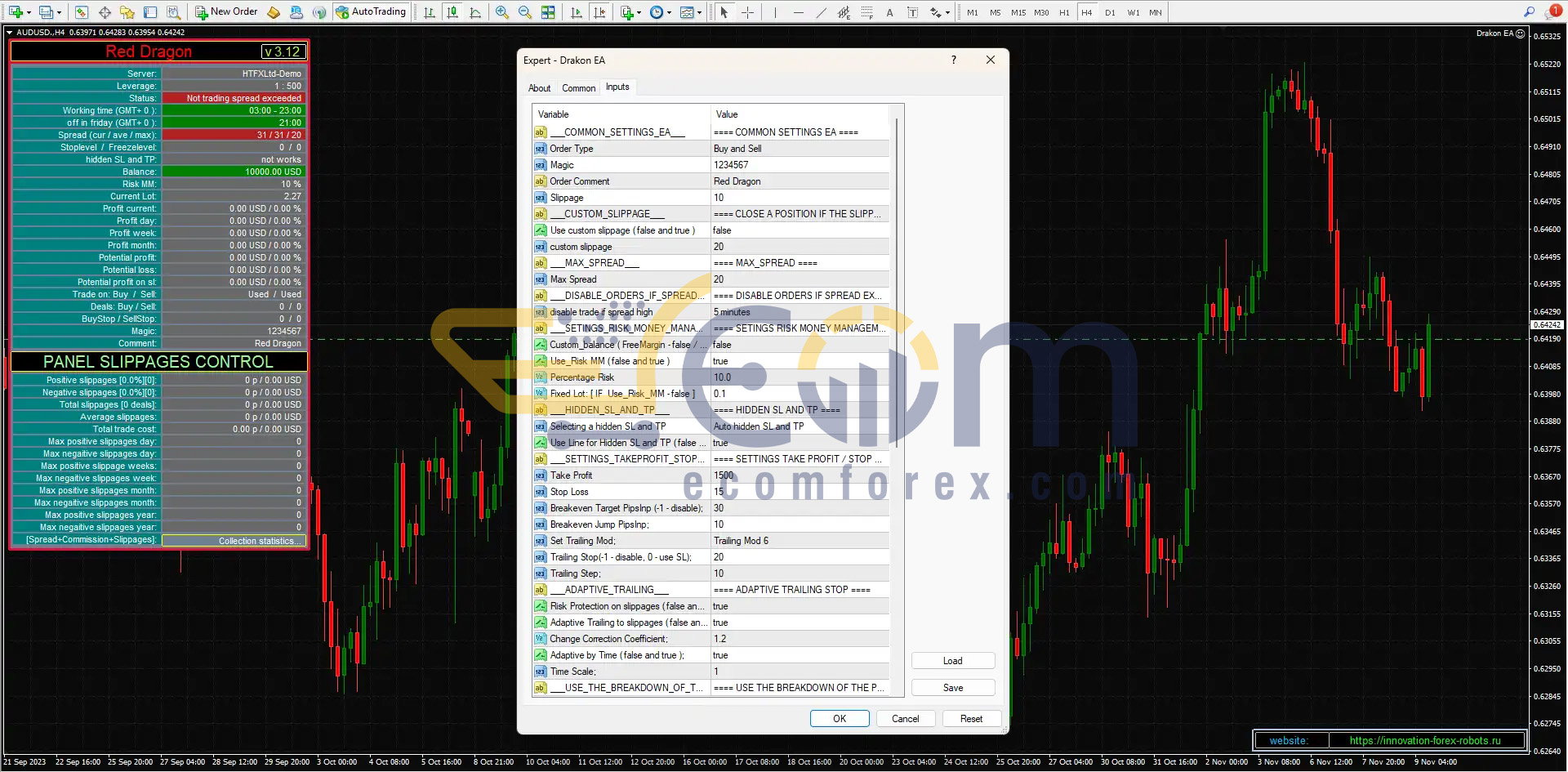Switch timeframe to MN
The height and width of the screenshot is (772, 1568).
click(1156, 12)
